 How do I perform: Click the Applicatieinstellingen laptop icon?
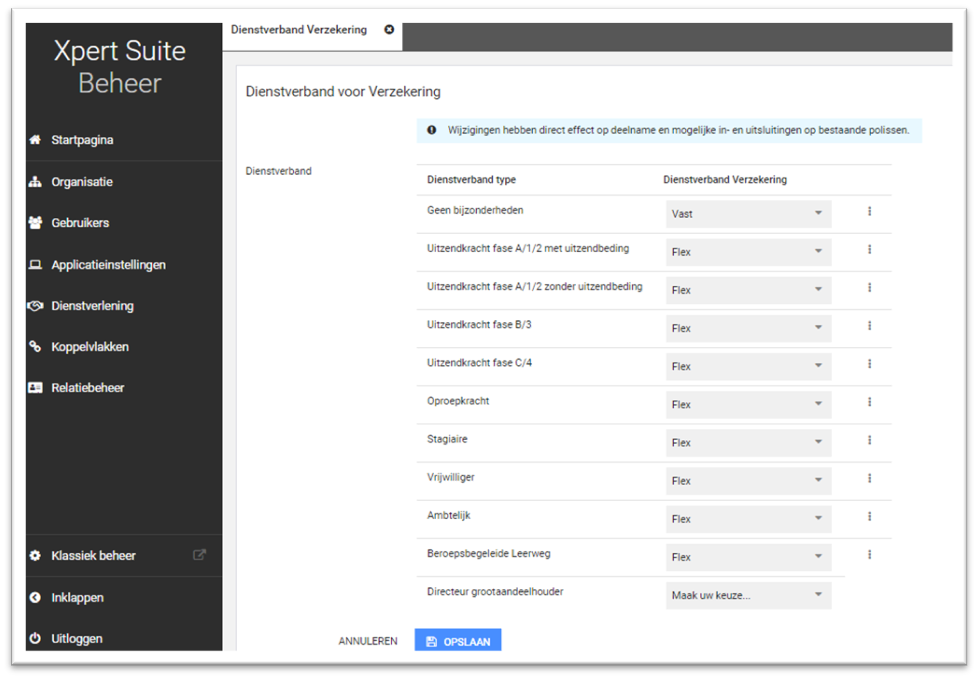(35, 265)
